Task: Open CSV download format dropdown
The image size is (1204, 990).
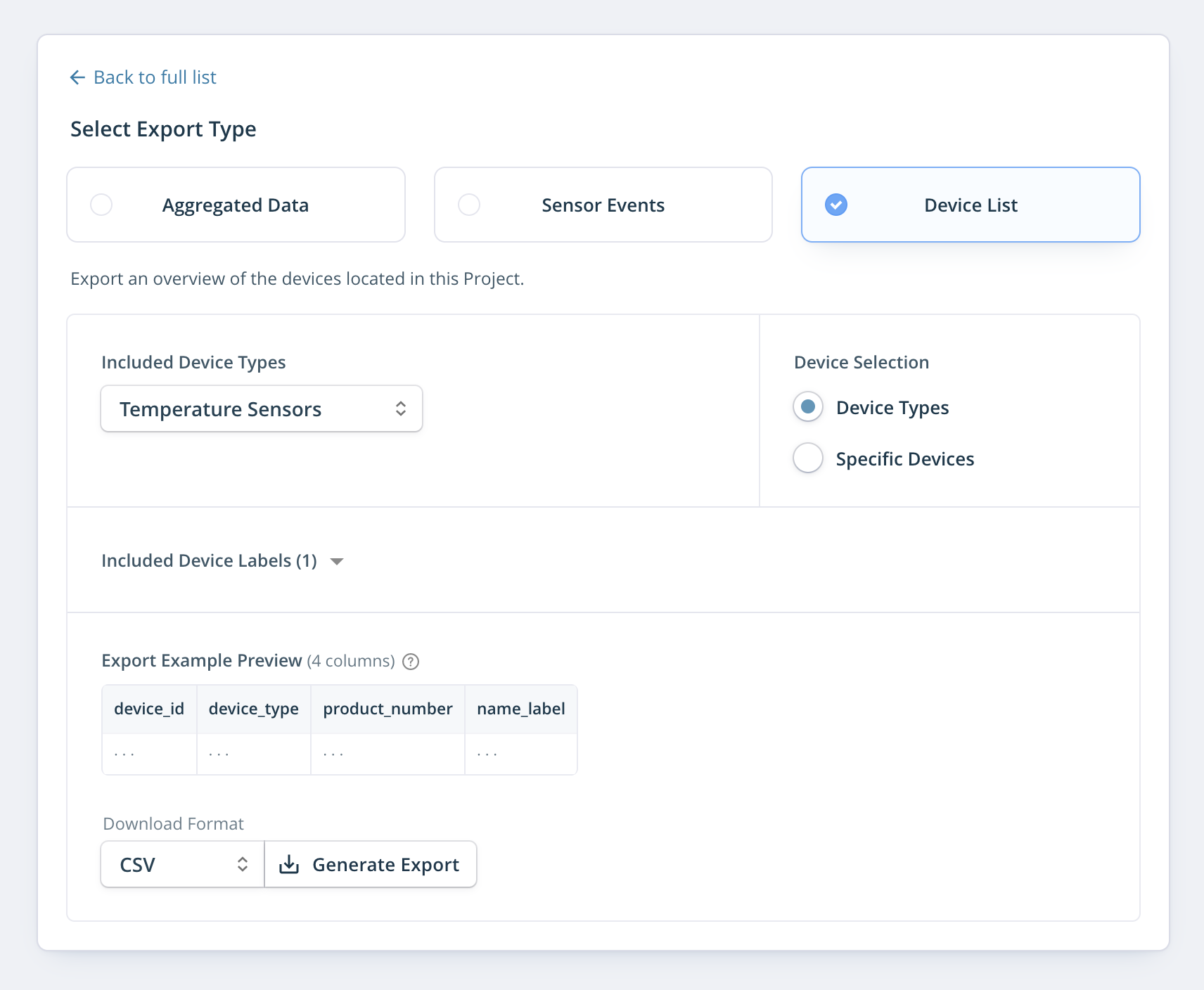Action: point(183,864)
